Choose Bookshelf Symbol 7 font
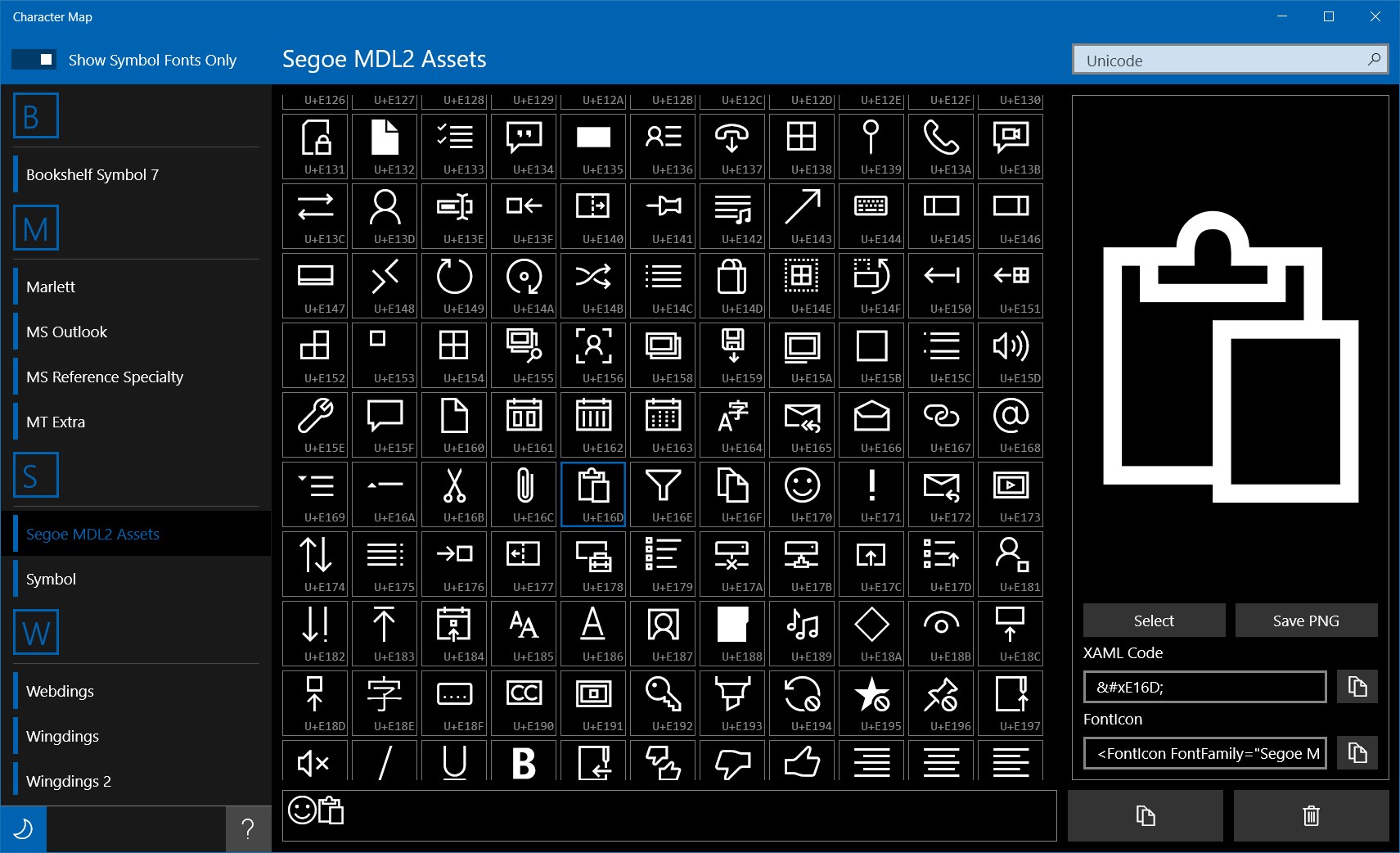Screen dimensions: 1400x853 (x=137, y=174)
